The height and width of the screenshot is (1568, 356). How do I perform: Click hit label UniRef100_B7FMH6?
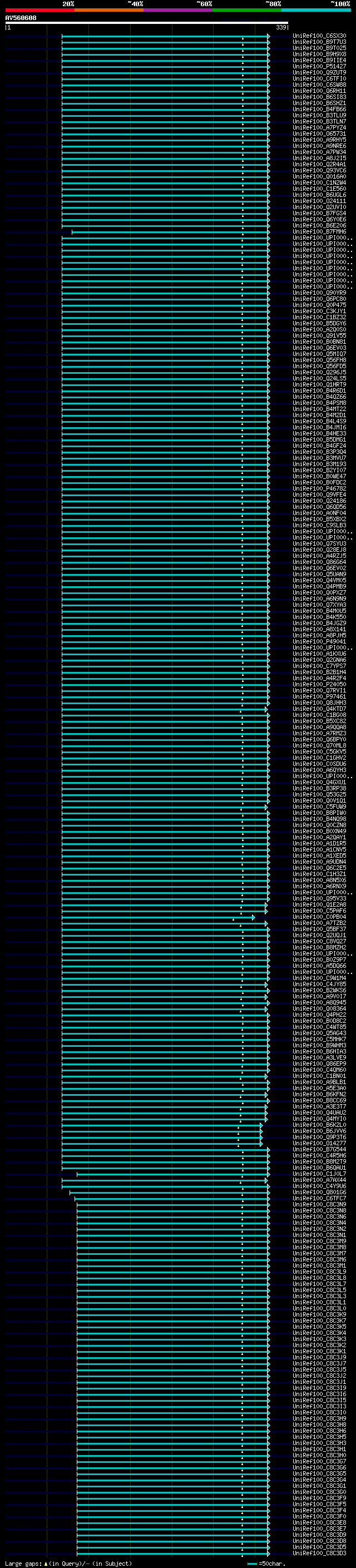pos(319,232)
